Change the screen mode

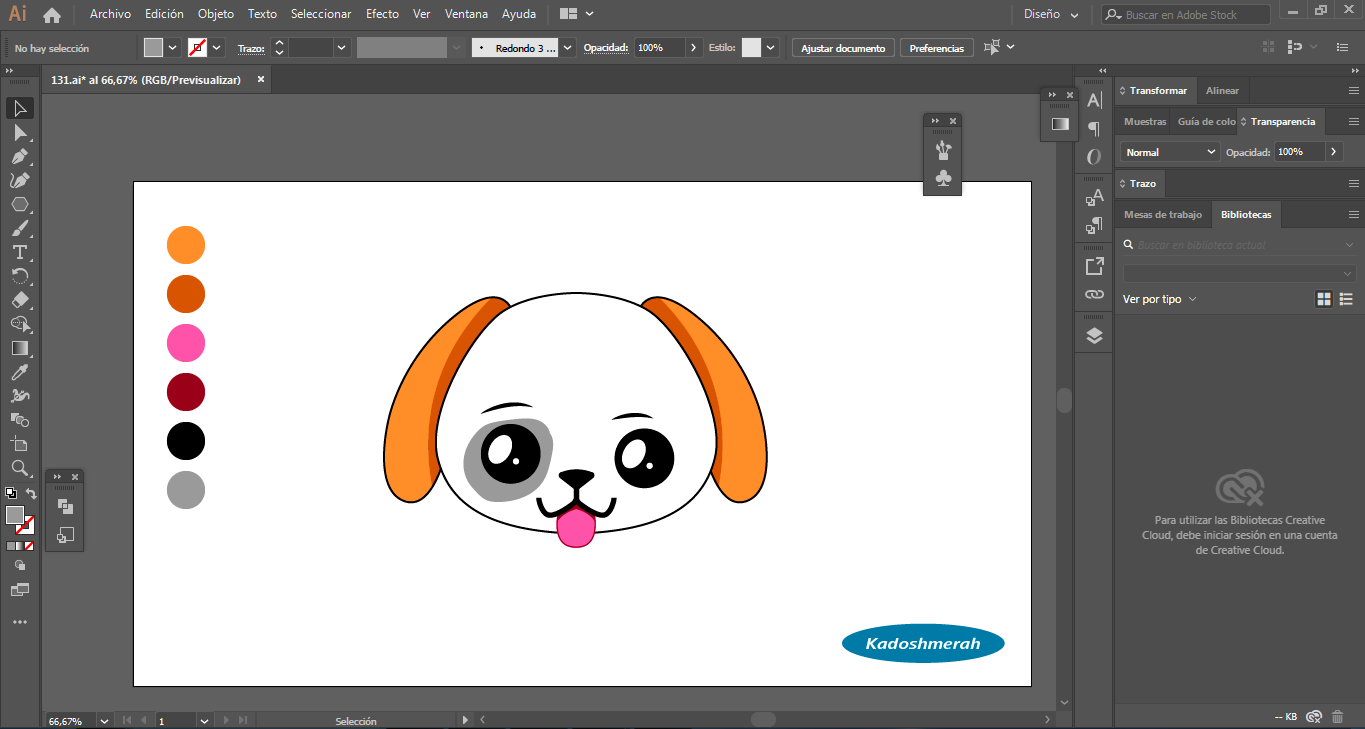point(19,590)
